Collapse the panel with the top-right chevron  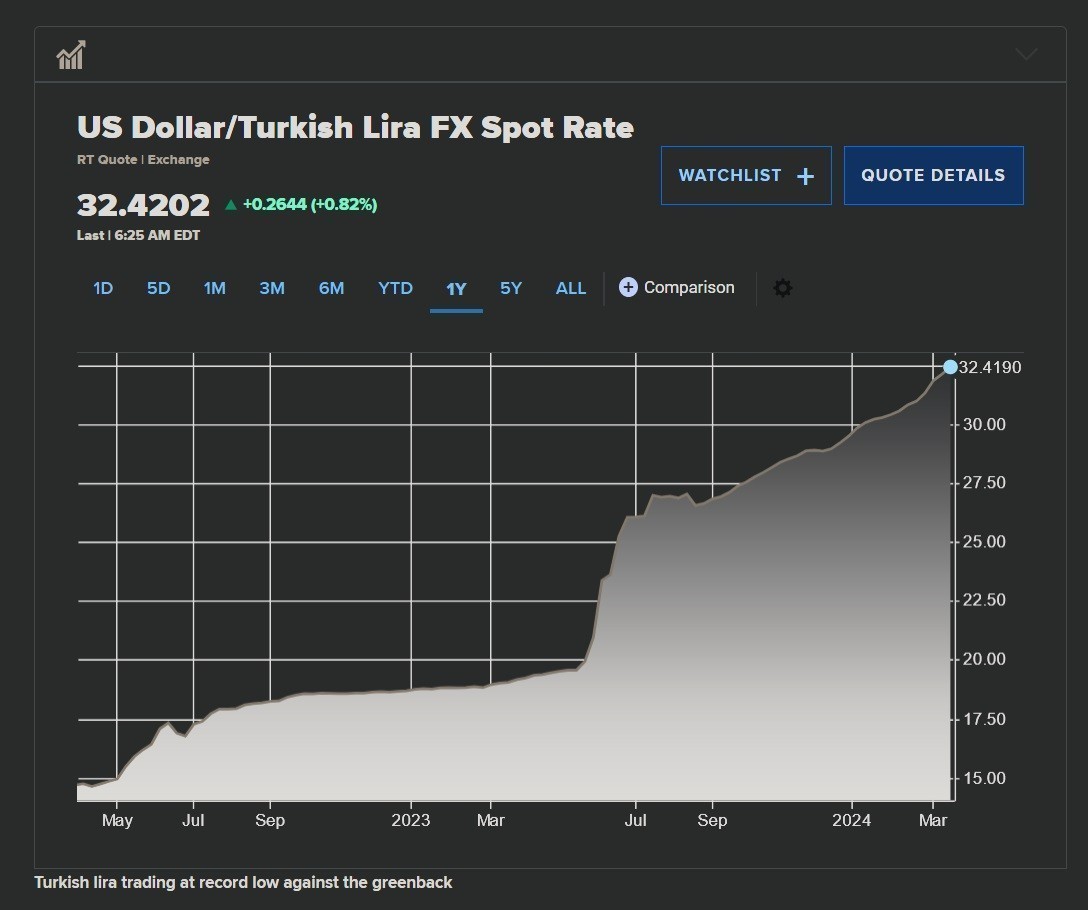pos(1026,54)
